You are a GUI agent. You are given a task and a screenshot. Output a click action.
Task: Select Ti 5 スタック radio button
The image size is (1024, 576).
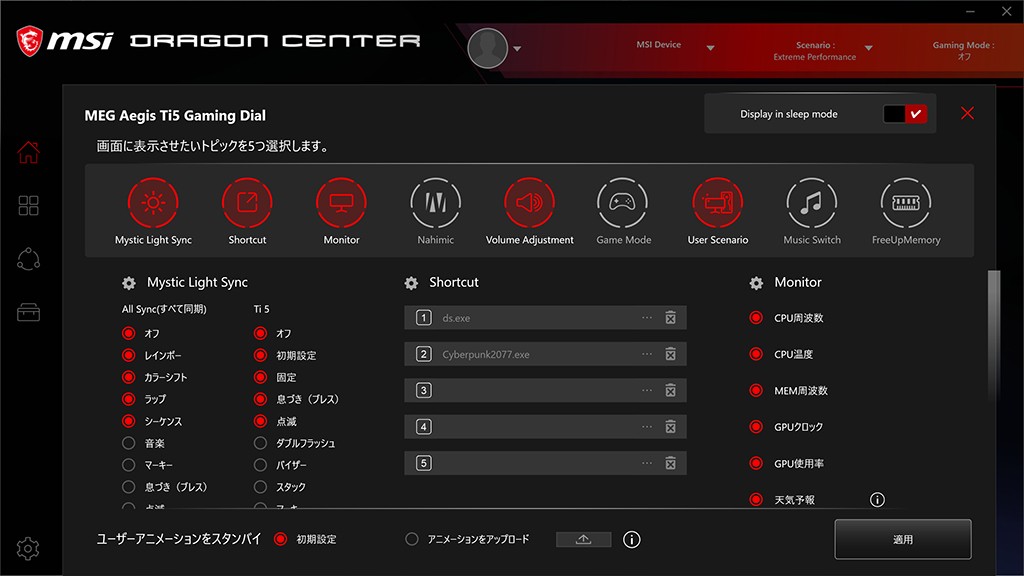[261, 487]
